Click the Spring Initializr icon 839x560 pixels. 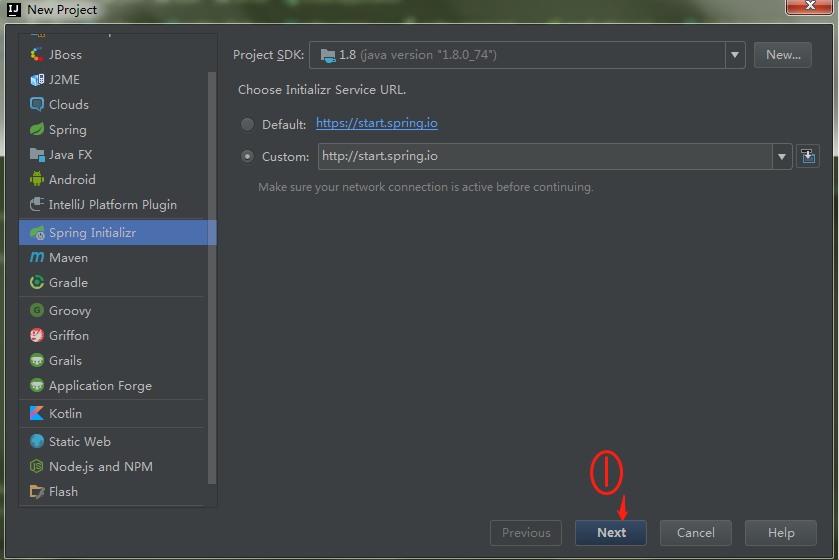point(36,233)
